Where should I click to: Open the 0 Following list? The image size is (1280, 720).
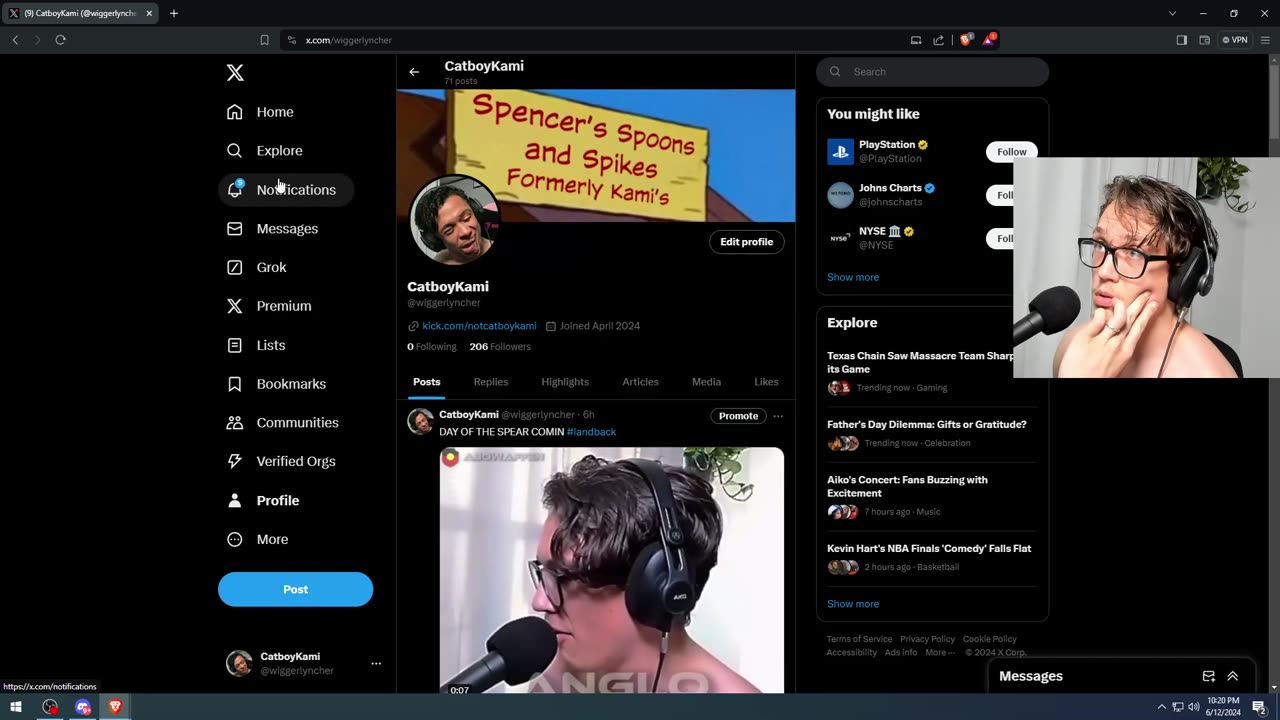[431, 347]
